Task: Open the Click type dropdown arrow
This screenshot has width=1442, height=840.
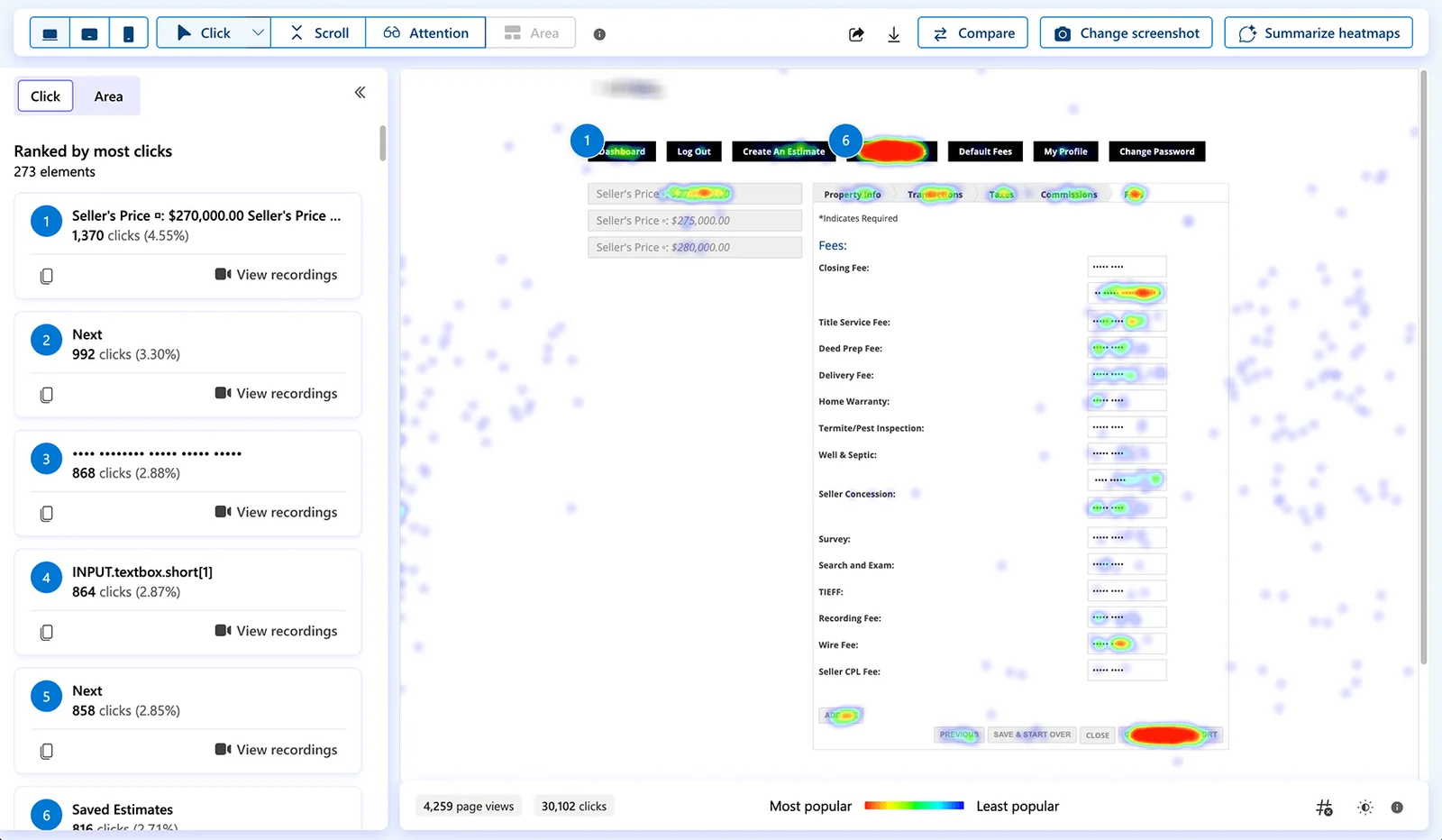Action: pyautogui.click(x=258, y=32)
